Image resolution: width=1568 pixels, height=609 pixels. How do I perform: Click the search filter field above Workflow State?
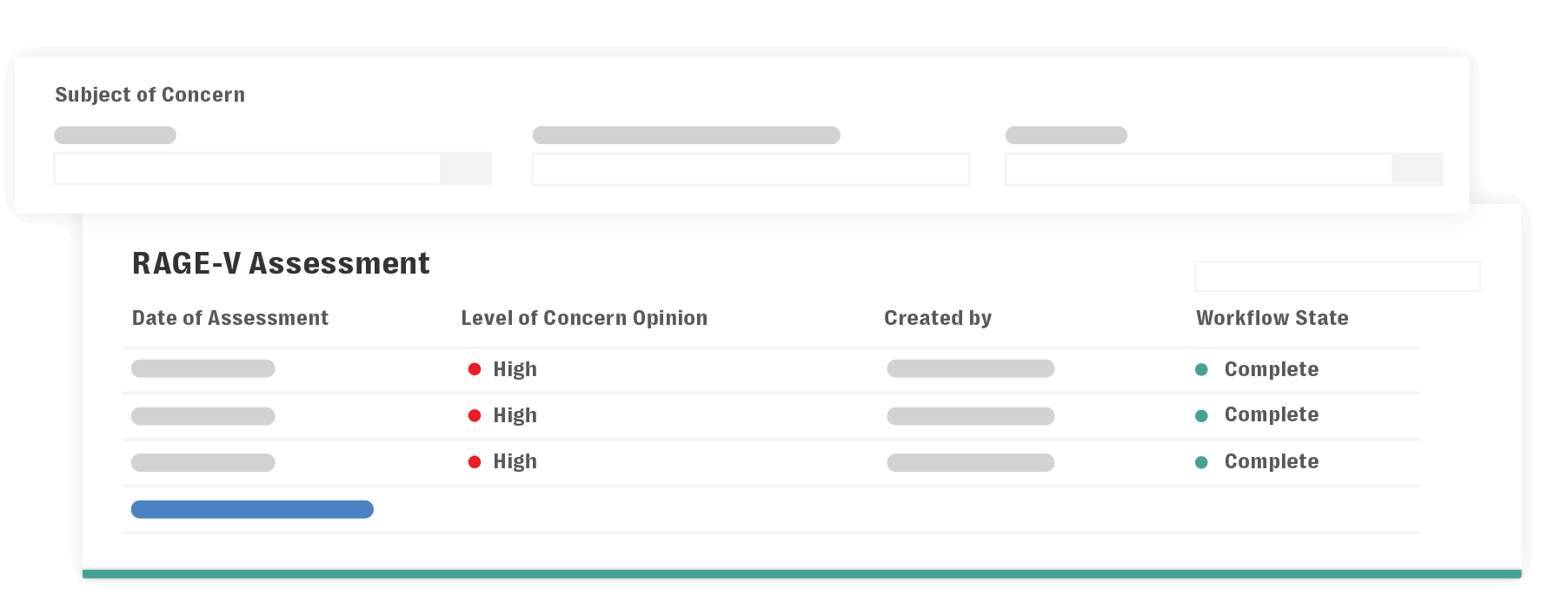[1338, 275]
